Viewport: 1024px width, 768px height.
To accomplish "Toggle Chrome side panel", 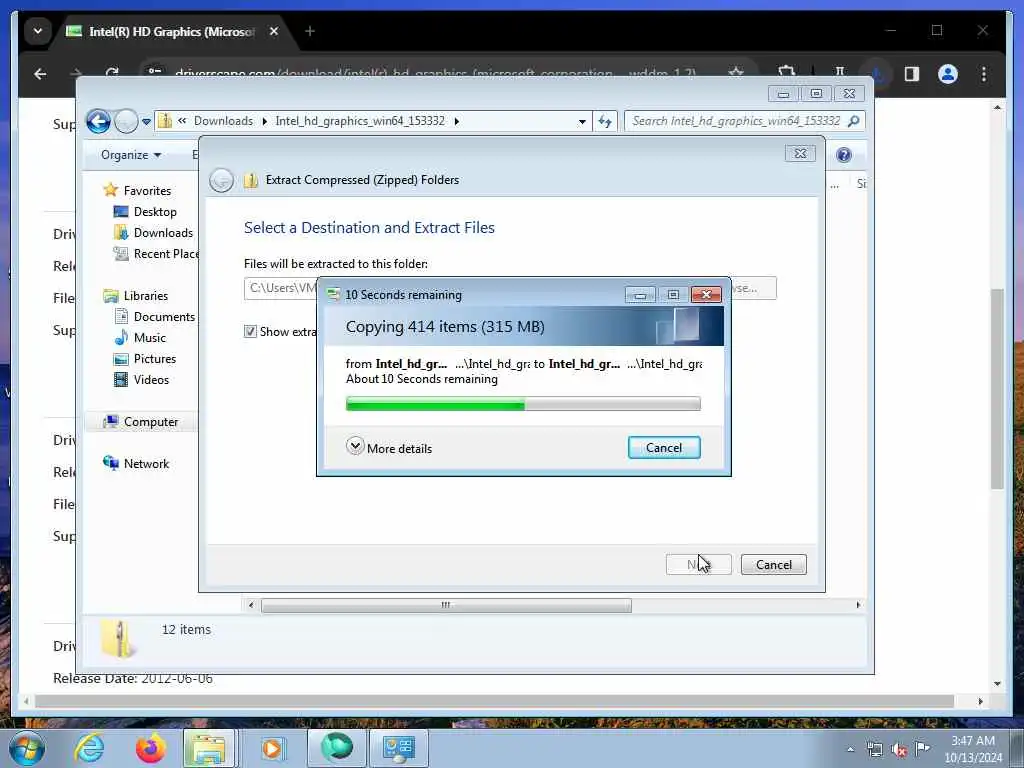I will coord(912,74).
